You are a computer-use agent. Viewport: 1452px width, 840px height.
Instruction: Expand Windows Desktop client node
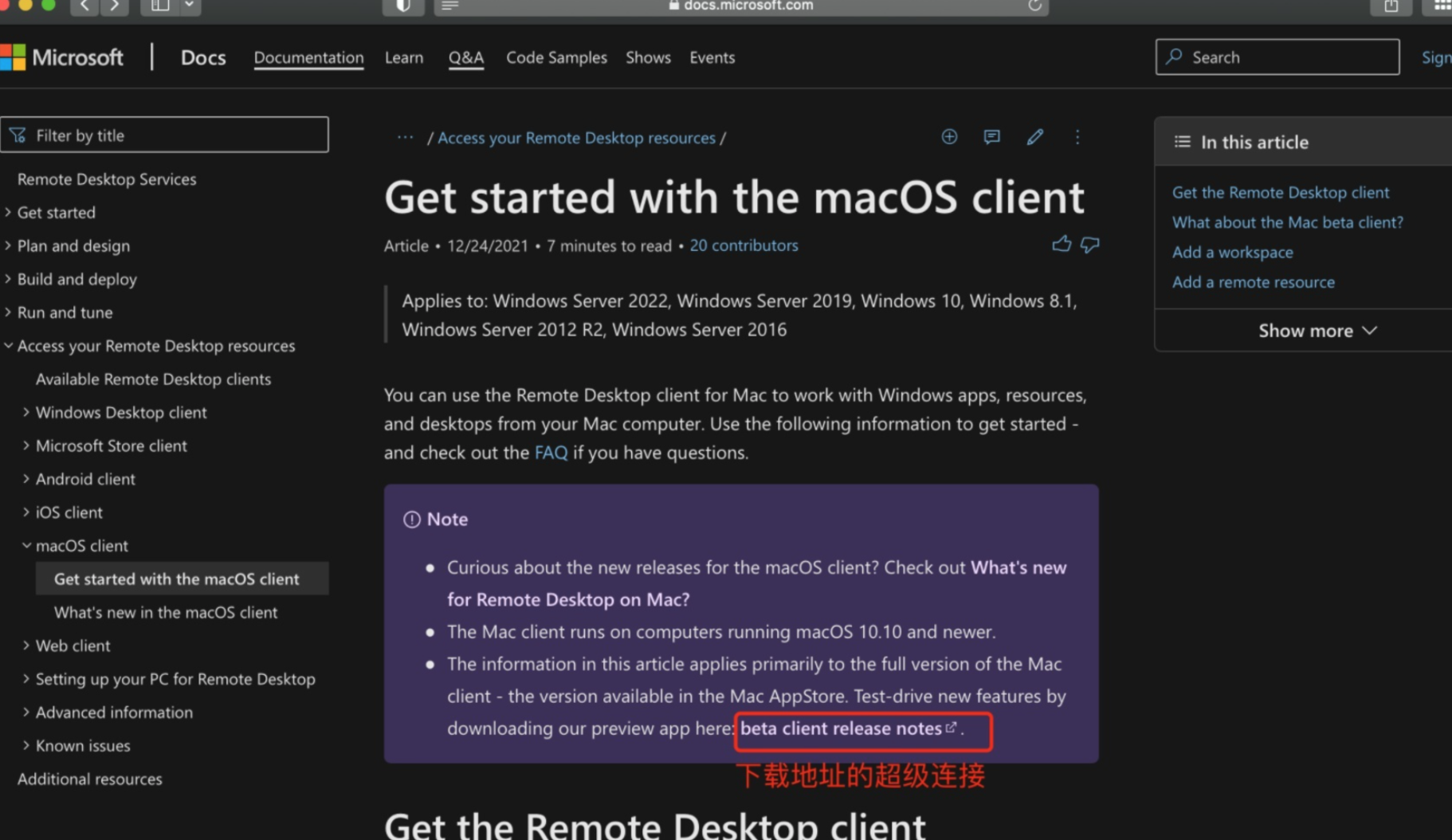tap(26, 412)
